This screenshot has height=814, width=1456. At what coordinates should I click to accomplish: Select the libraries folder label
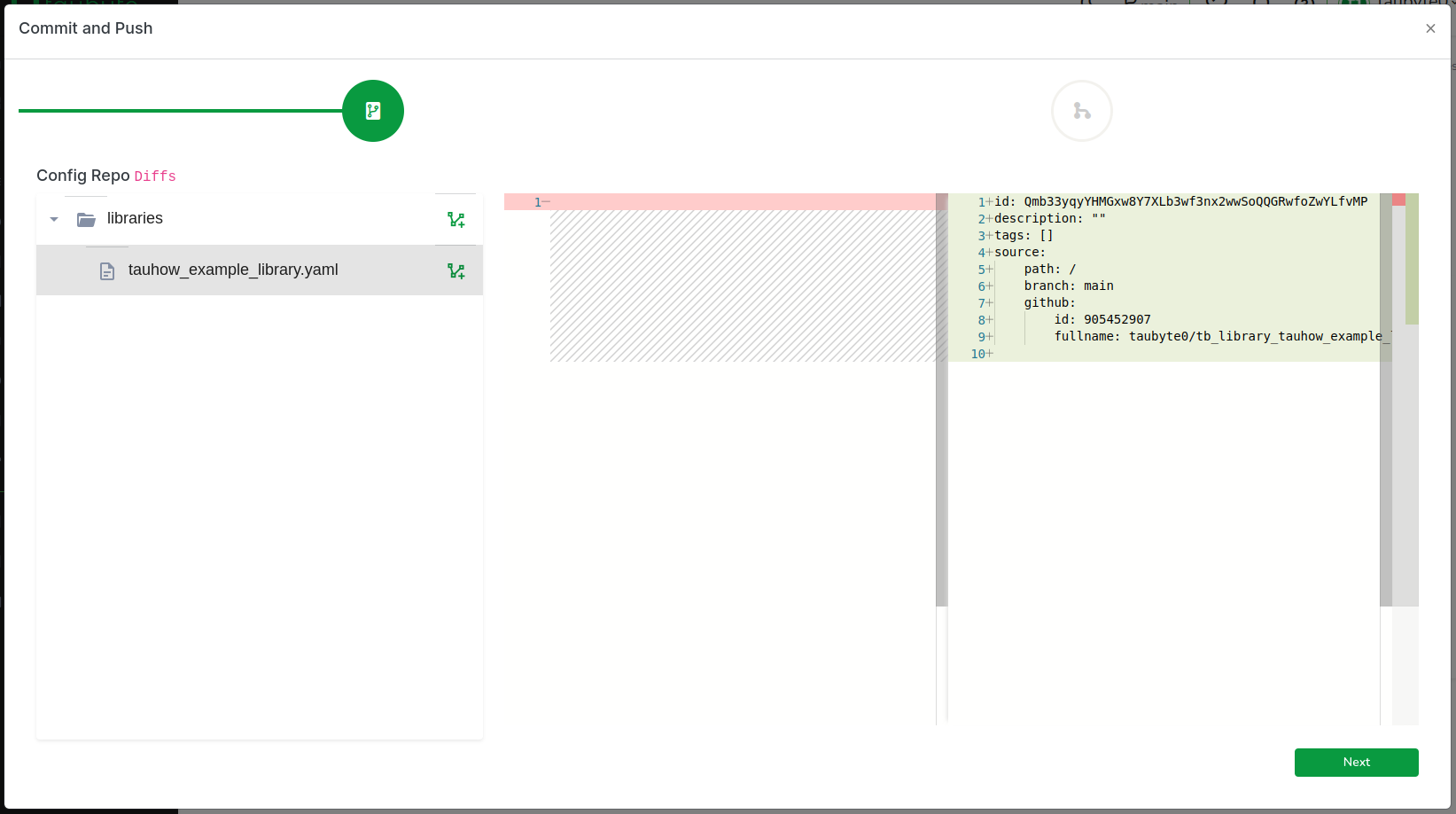(x=135, y=218)
